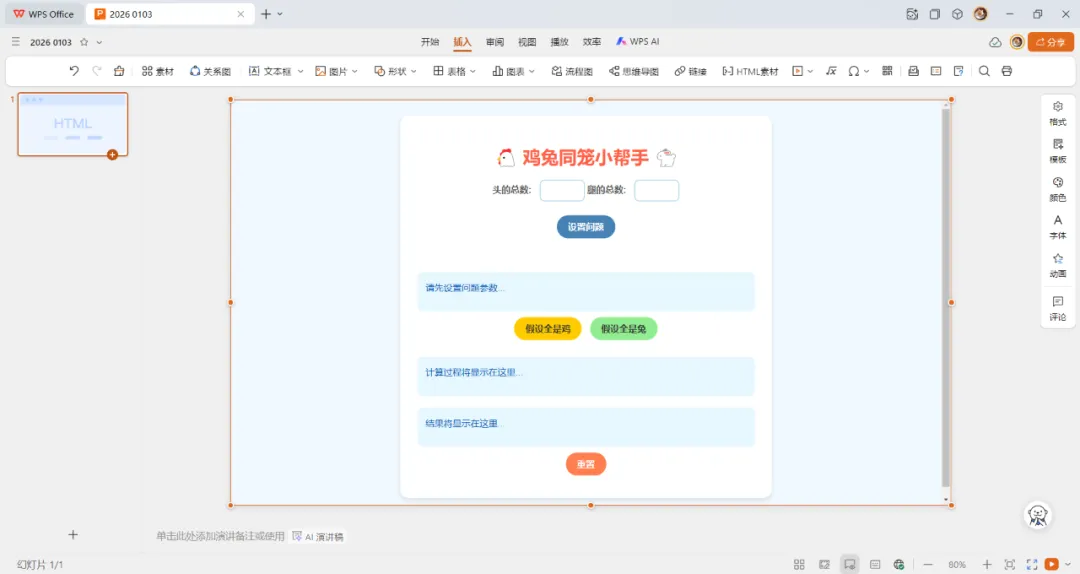
Task: Expand the 形状 dropdown arrow
Action: [413, 71]
